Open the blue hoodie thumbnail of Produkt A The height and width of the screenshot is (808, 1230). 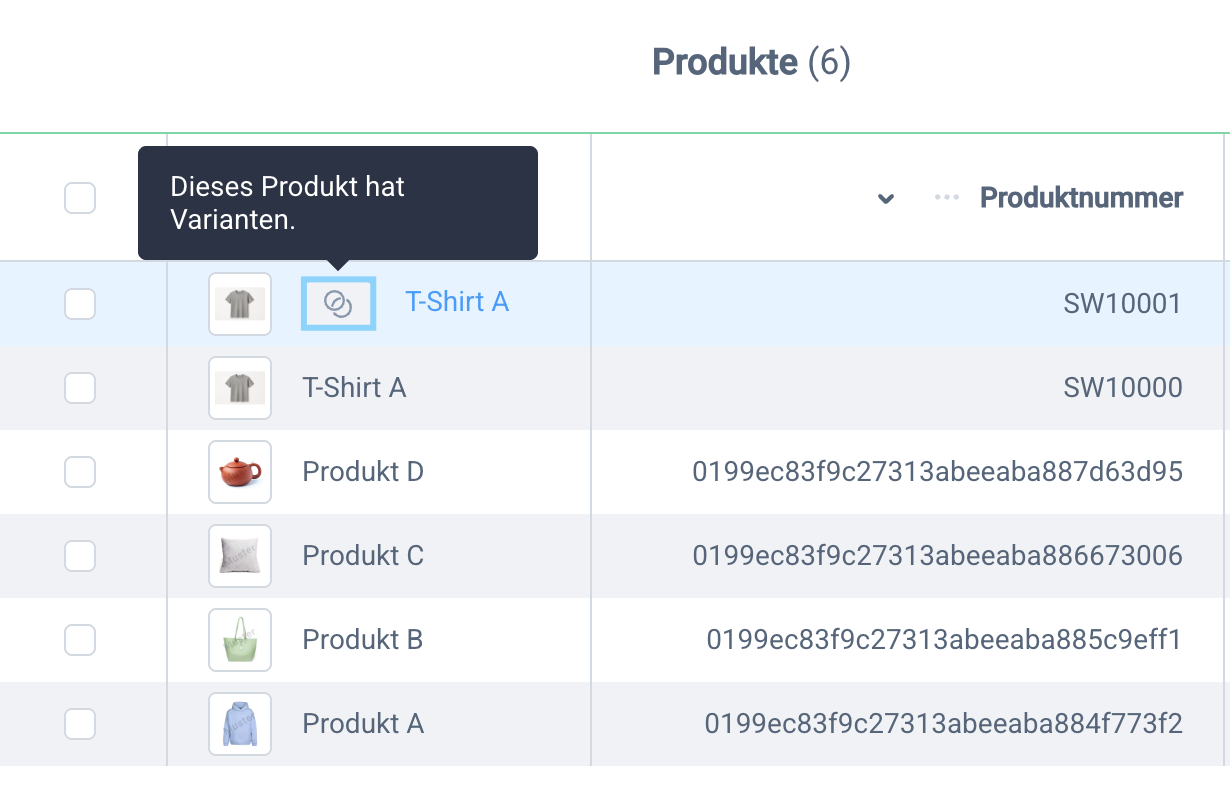coord(240,723)
